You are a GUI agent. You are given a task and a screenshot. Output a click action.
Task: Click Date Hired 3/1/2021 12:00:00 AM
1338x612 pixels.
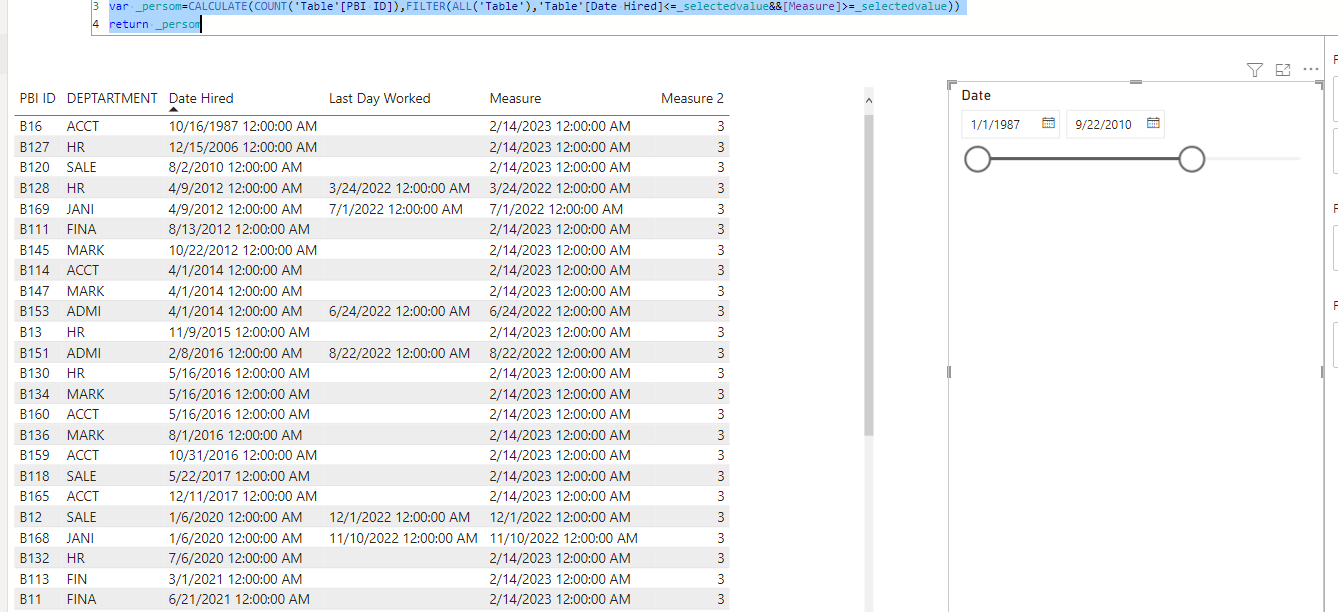[235, 579]
